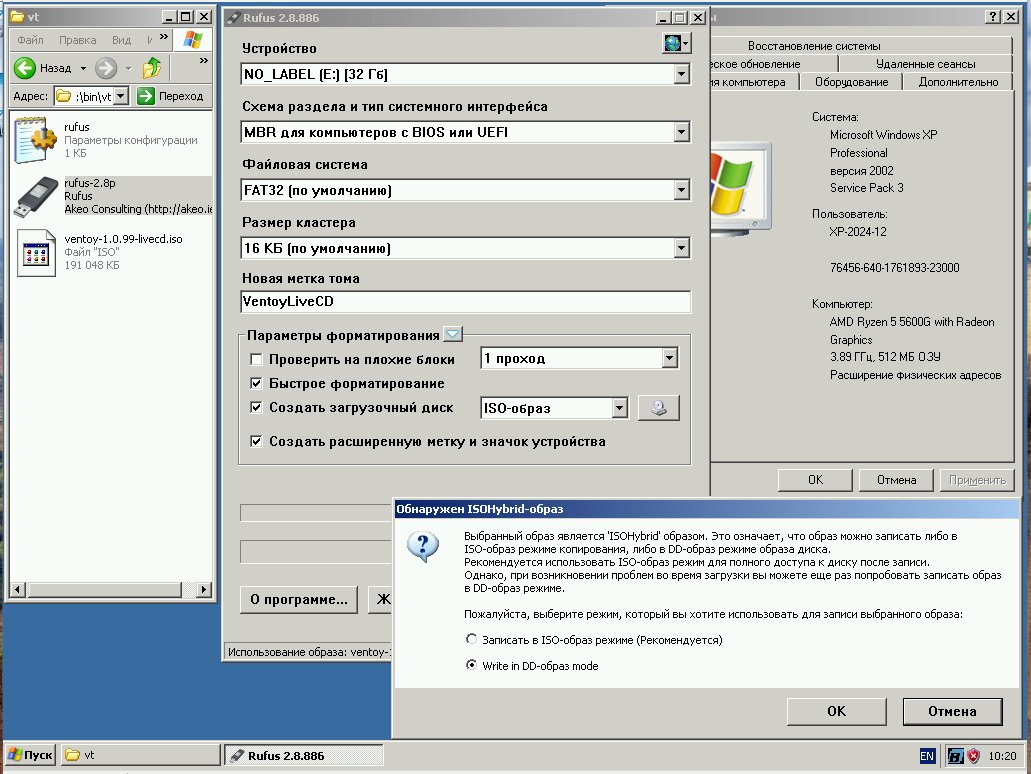Click the О программе button in Rufus
The image size is (1031, 774).
pyautogui.click(x=299, y=600)
